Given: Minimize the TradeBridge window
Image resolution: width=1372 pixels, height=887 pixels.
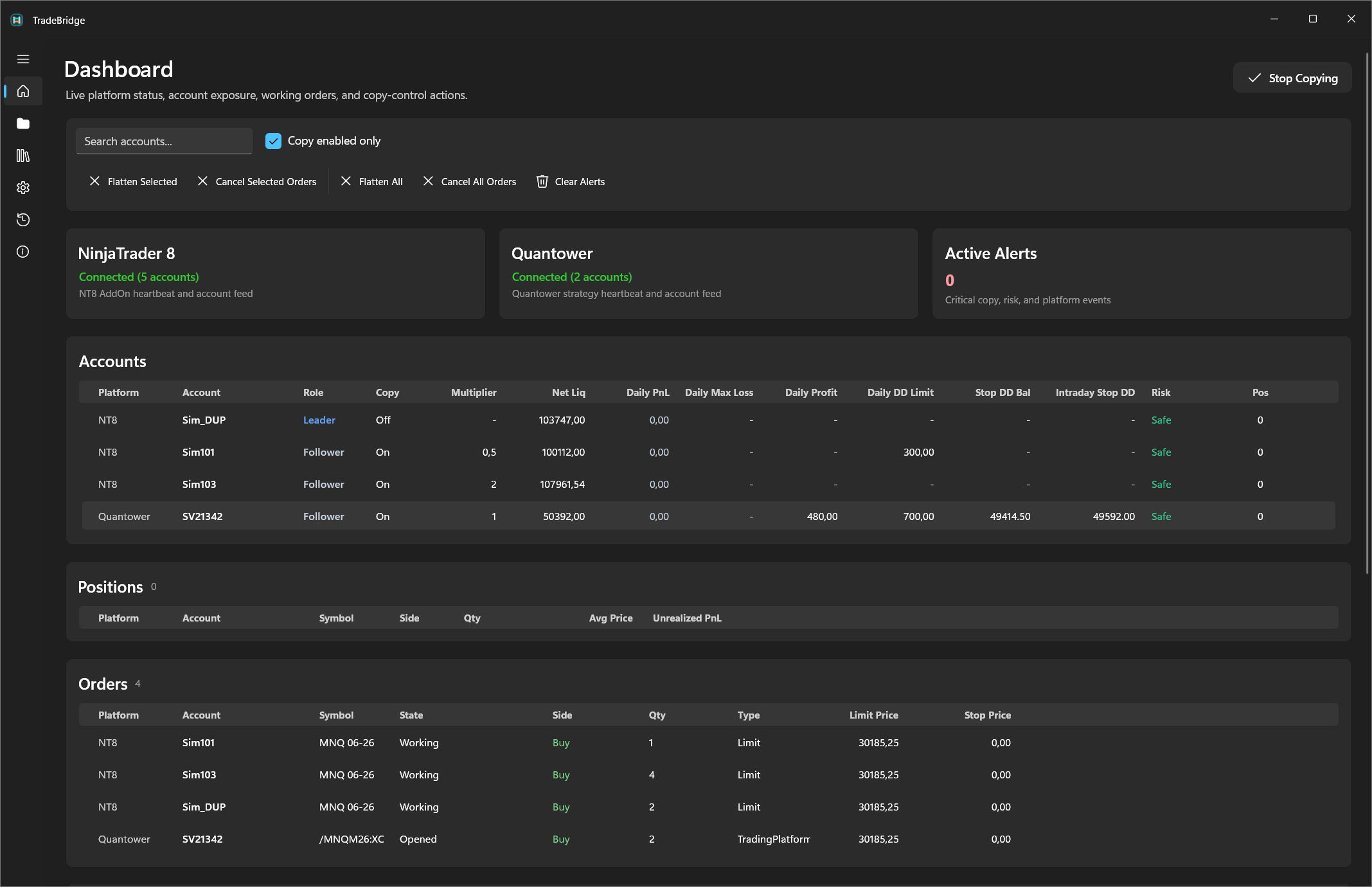Looking at the screenshot, I should [1274, 19].
